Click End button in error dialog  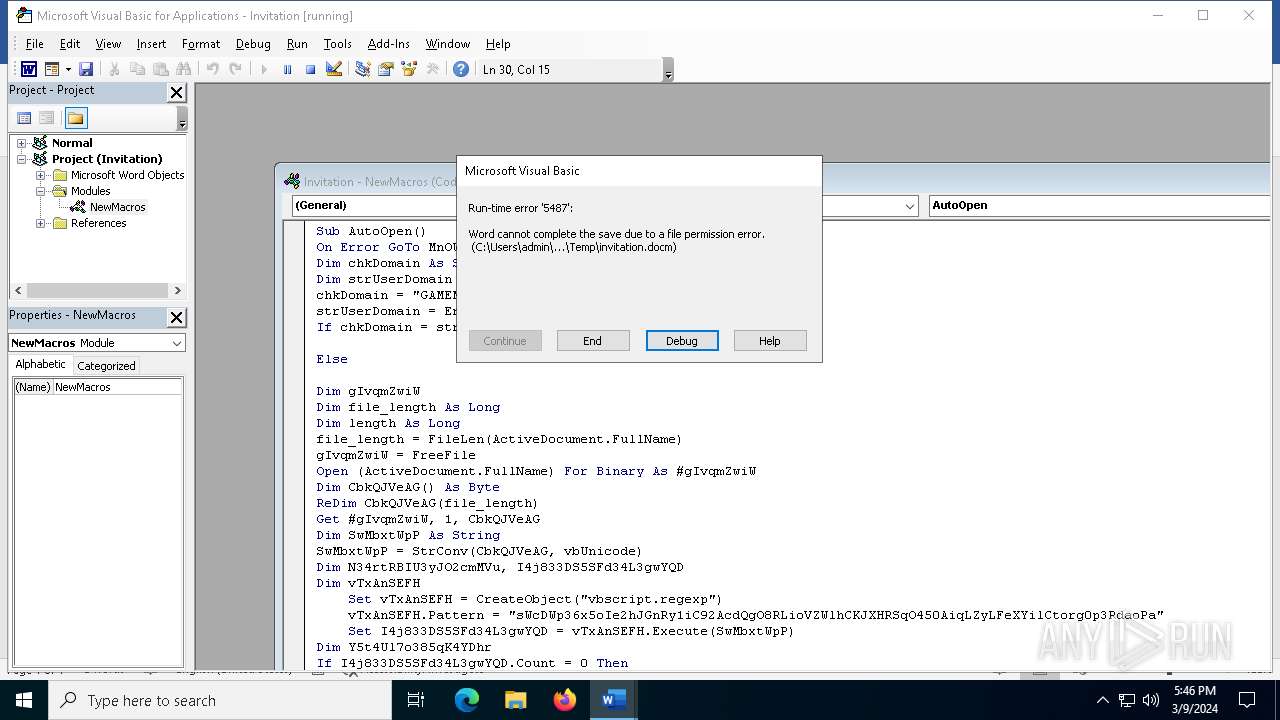tap(593, 341)
